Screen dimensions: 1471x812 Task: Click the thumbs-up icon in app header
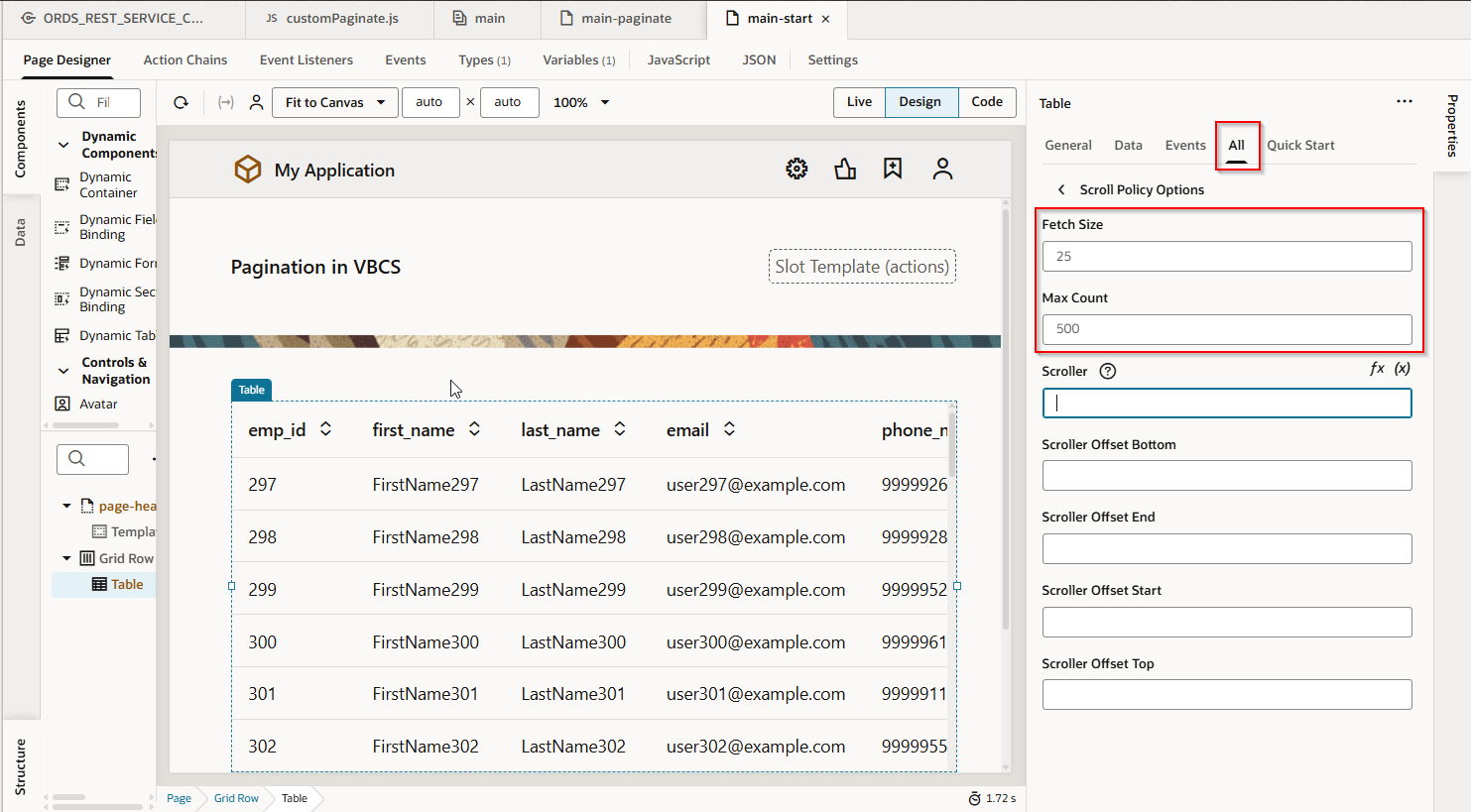click(845, 170)
